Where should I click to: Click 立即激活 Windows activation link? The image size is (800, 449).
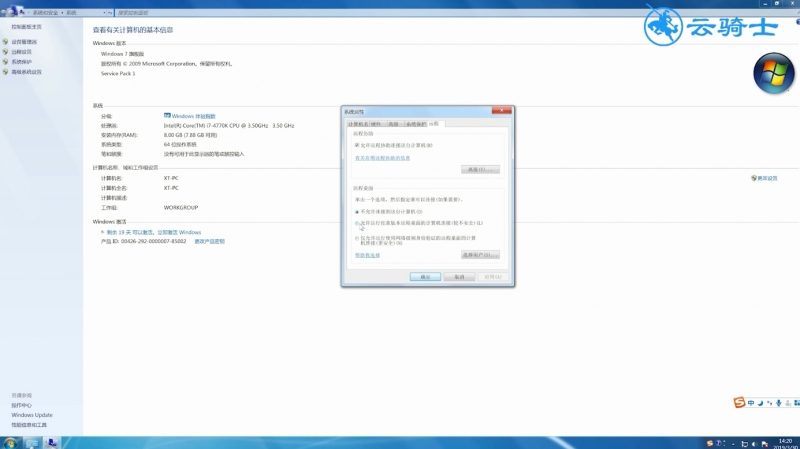point(179,232)
